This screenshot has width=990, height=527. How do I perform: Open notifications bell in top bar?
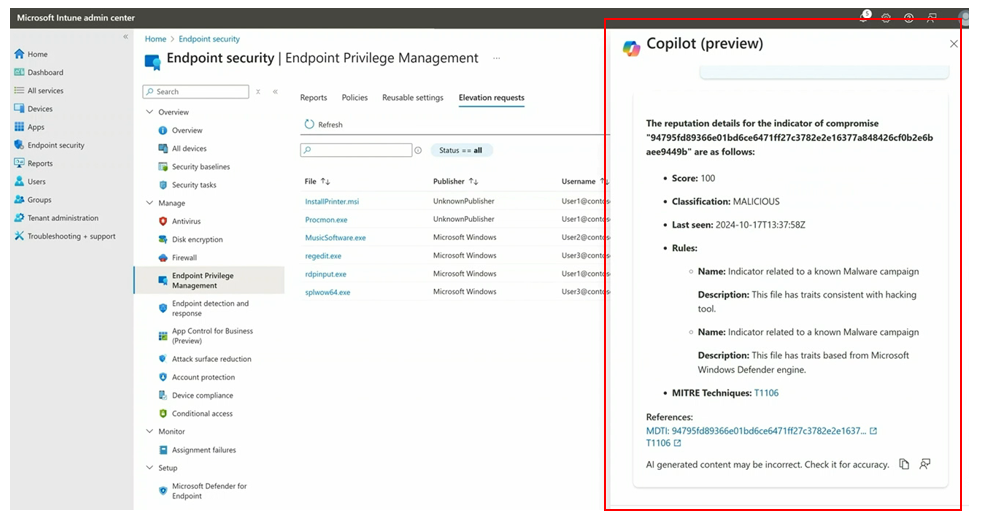click(x=864, y=18)
